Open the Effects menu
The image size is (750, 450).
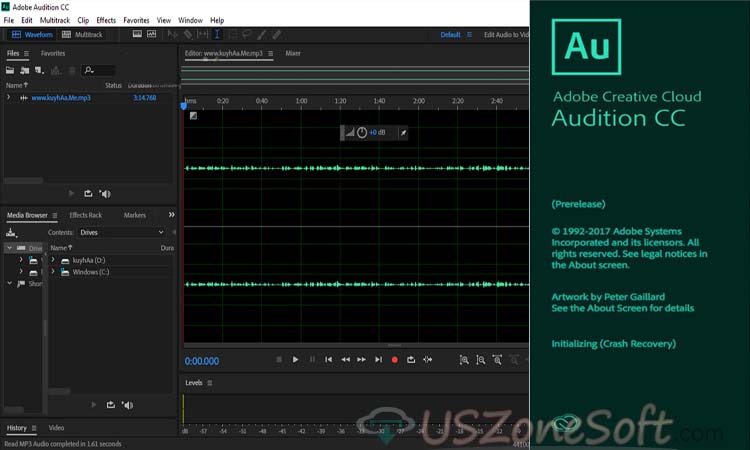tap(106, 20)
